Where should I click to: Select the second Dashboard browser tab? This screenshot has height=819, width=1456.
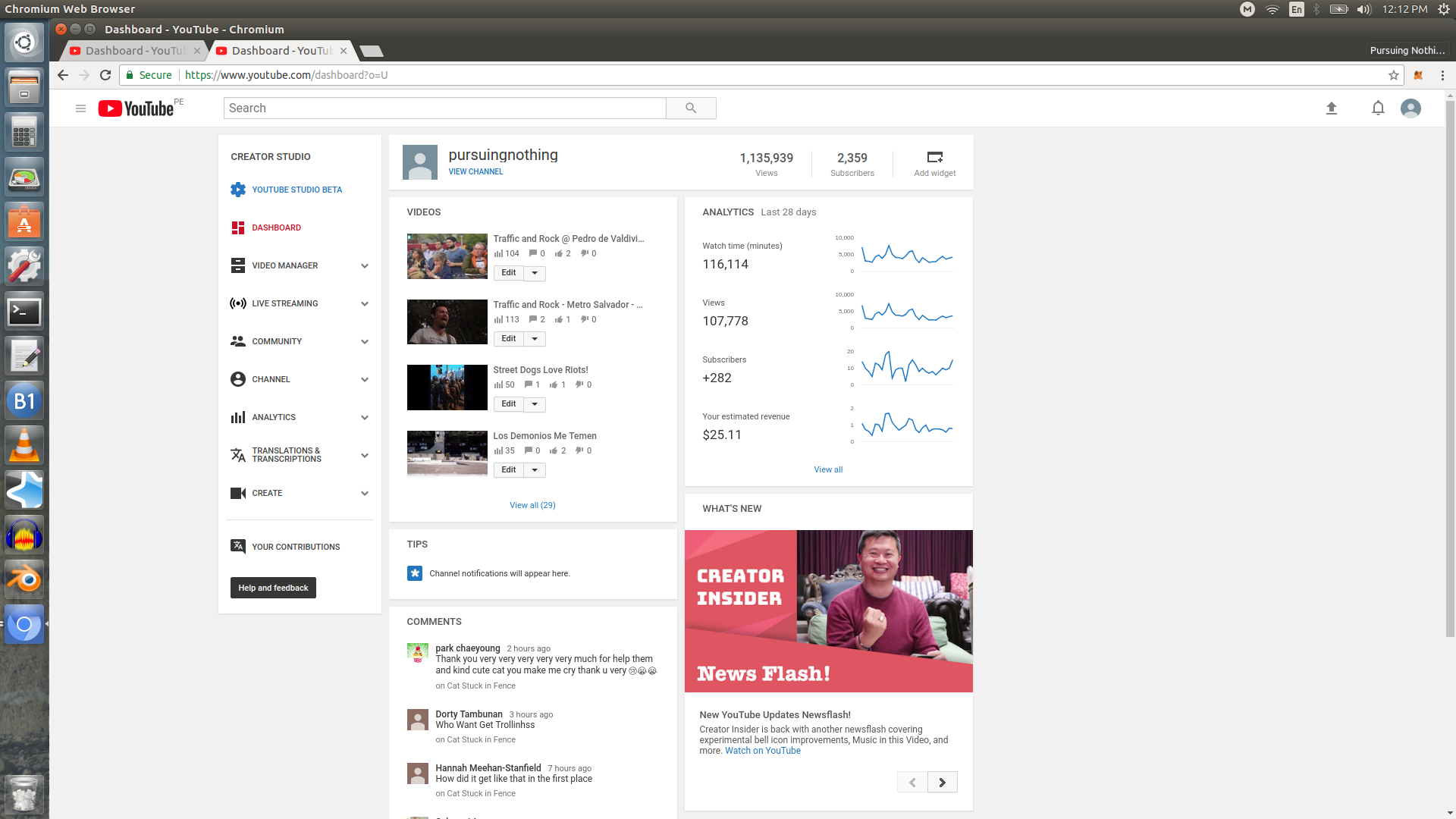281,51
